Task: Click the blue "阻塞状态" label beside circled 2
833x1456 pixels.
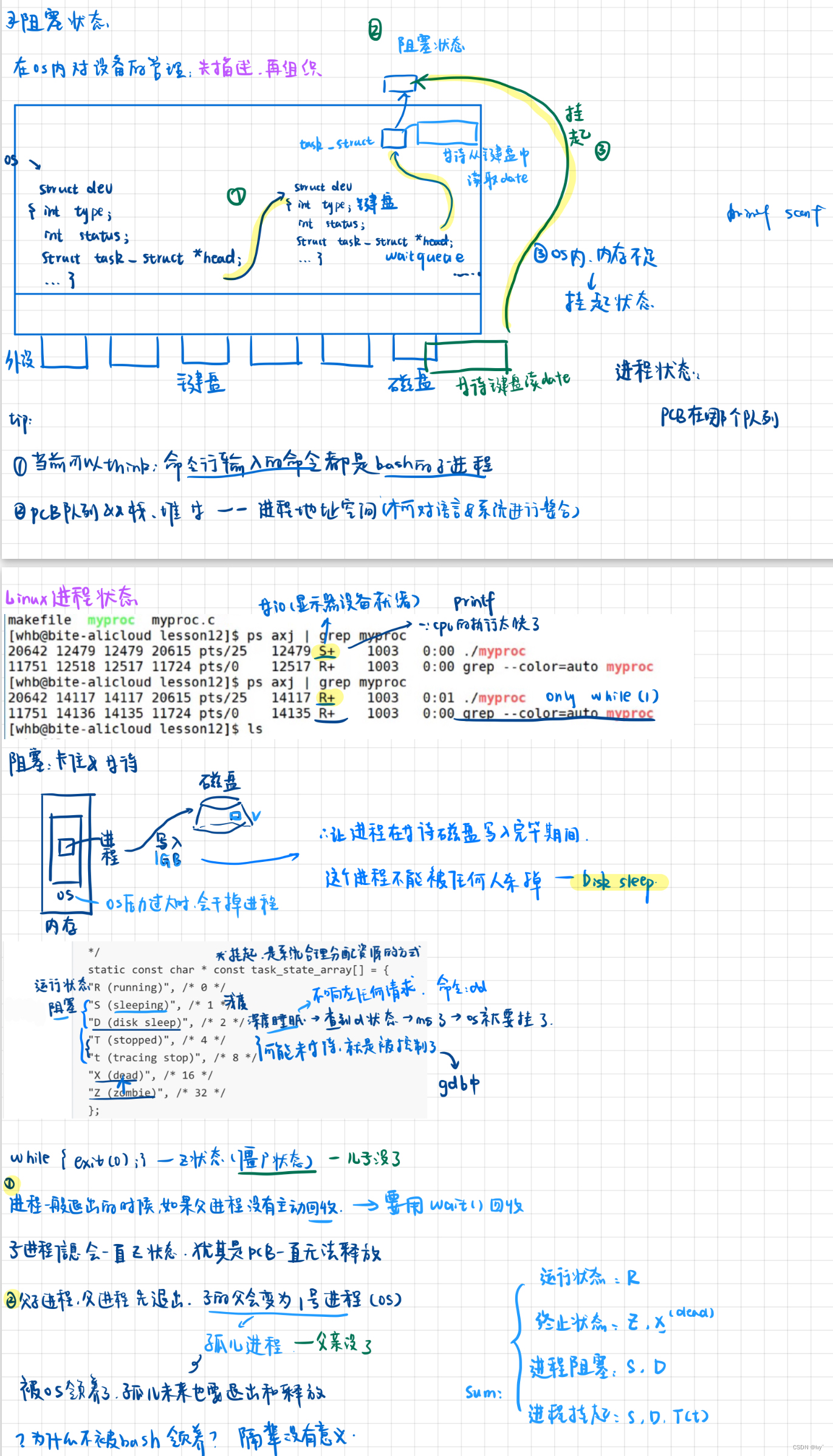Action: pyautogui.click(x=431, y=45)
